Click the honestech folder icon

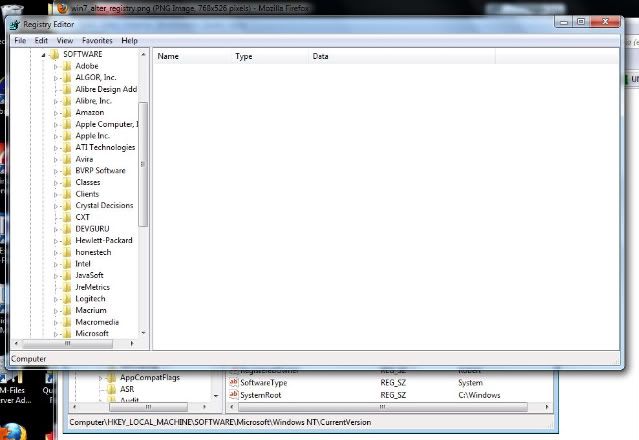[x=67, y=253]
